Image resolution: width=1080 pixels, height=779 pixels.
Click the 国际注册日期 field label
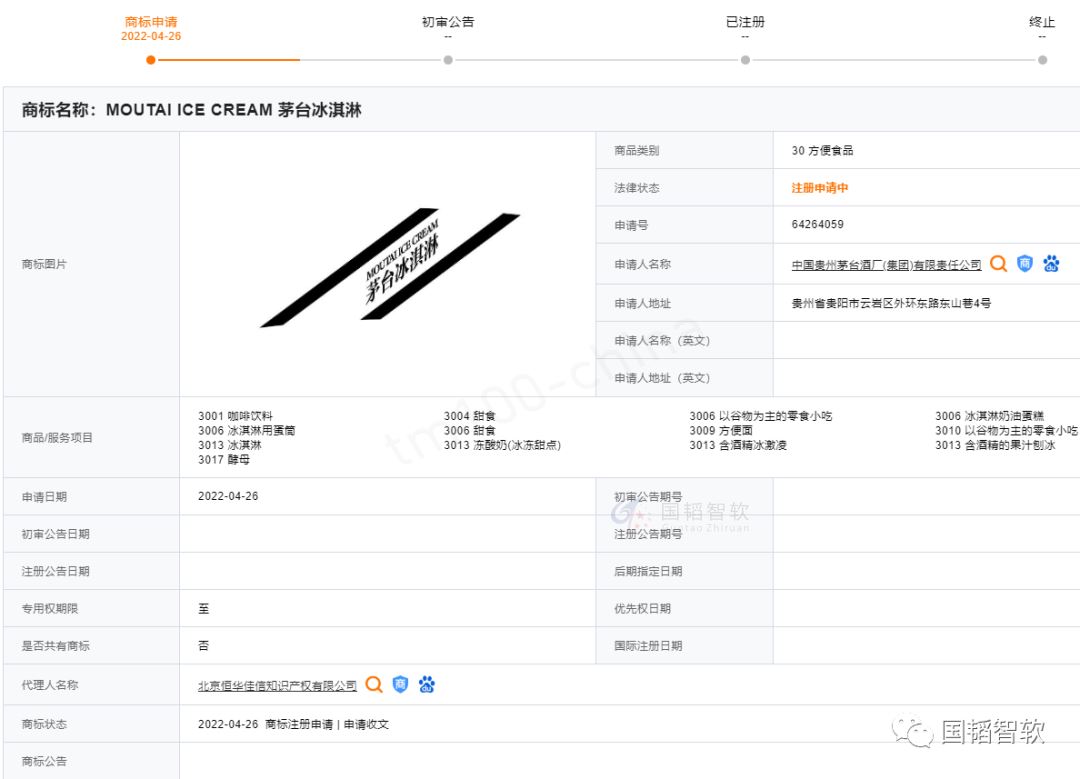coord(648,645)
